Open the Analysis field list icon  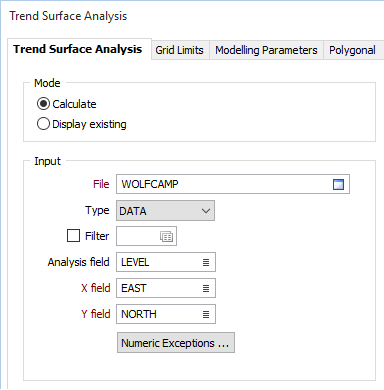pyautogui.click(x=206, y=262)
